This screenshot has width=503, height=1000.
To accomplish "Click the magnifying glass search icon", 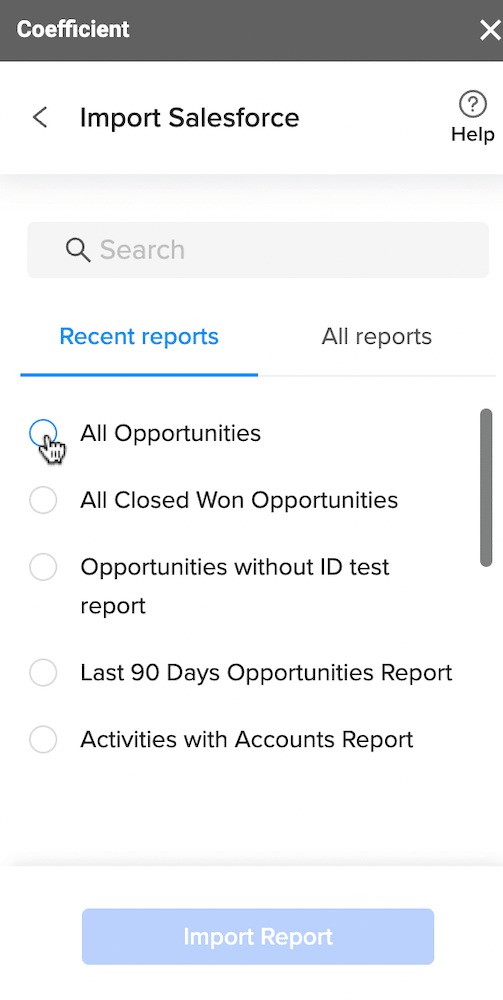I will [x=78, y=250].
